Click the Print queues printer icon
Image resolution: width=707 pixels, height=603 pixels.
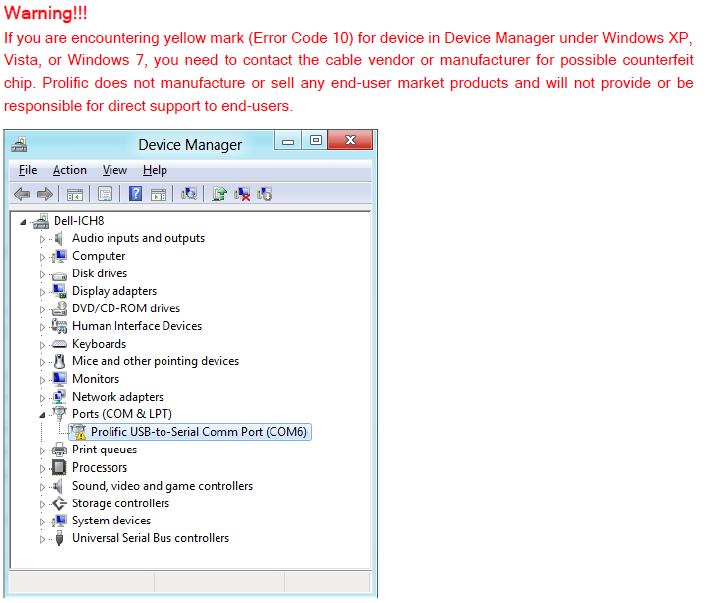click(59, 450)
